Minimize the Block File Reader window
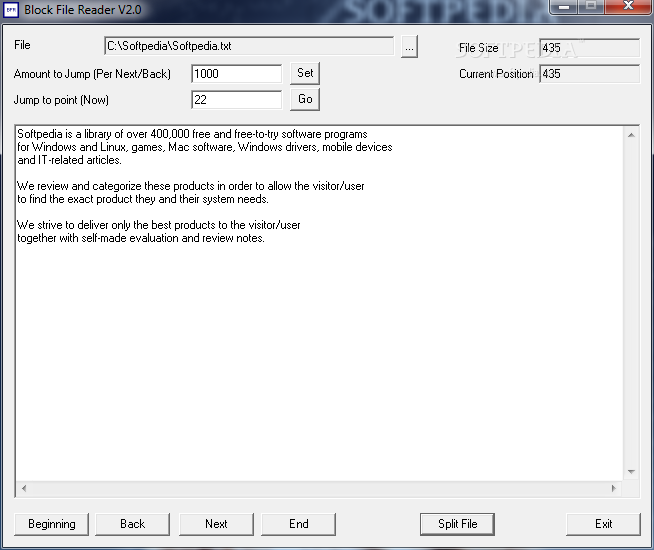 563,6
